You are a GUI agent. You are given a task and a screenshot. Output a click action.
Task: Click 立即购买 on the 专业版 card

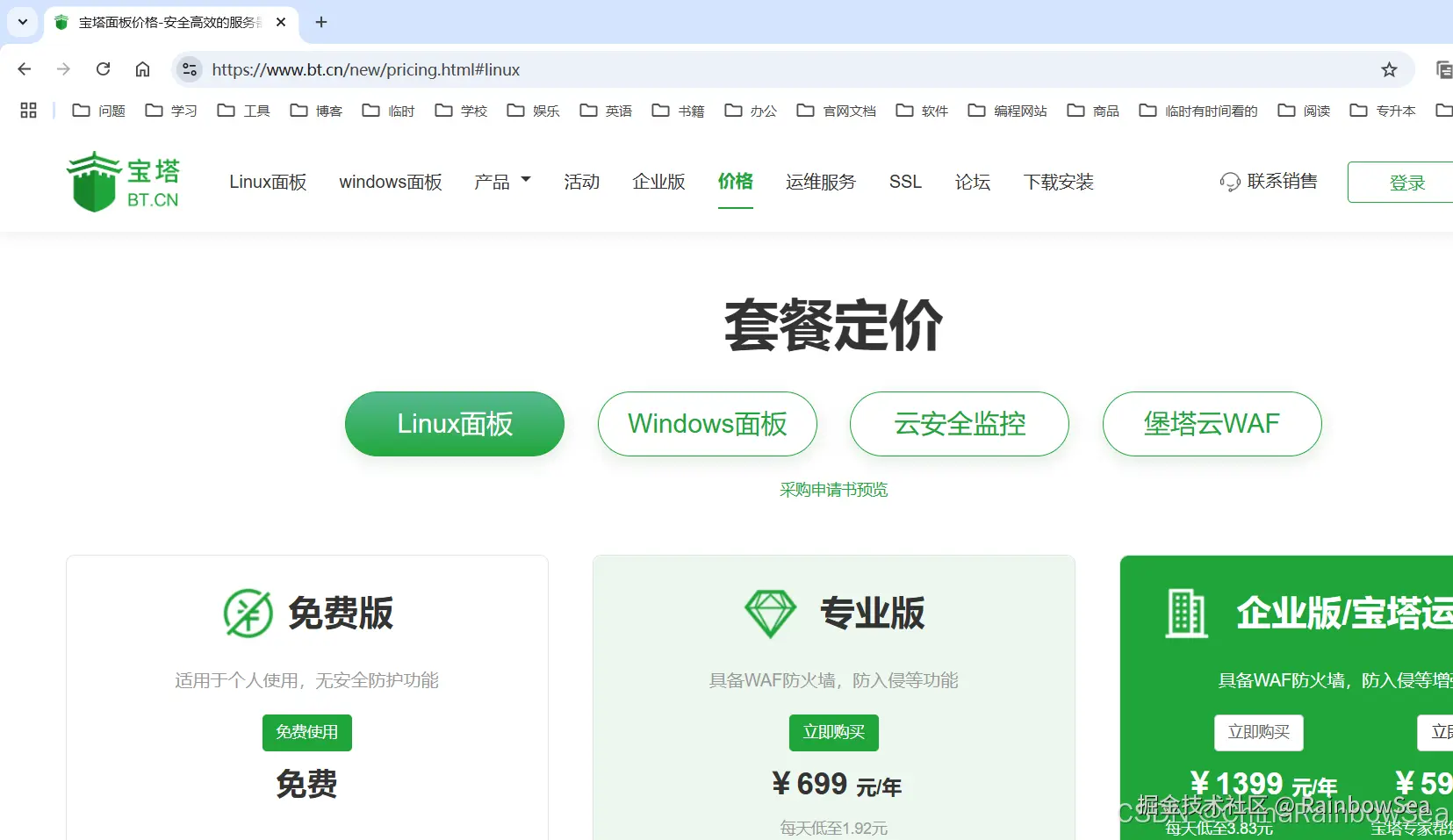coord(832,732)
